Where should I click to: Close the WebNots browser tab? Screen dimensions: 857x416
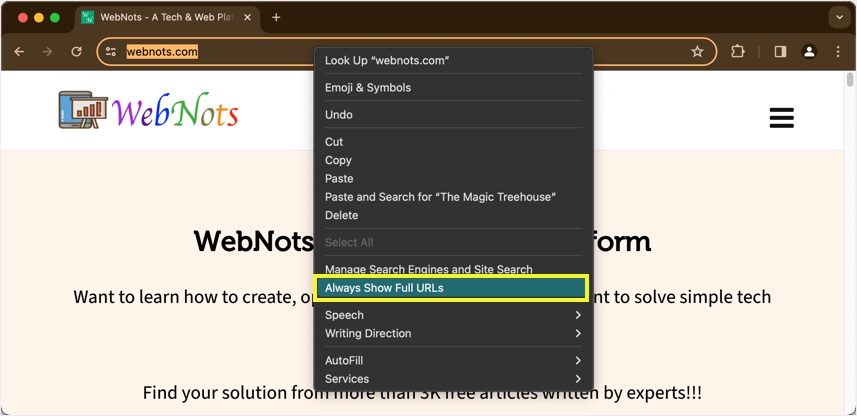(248, 17)
